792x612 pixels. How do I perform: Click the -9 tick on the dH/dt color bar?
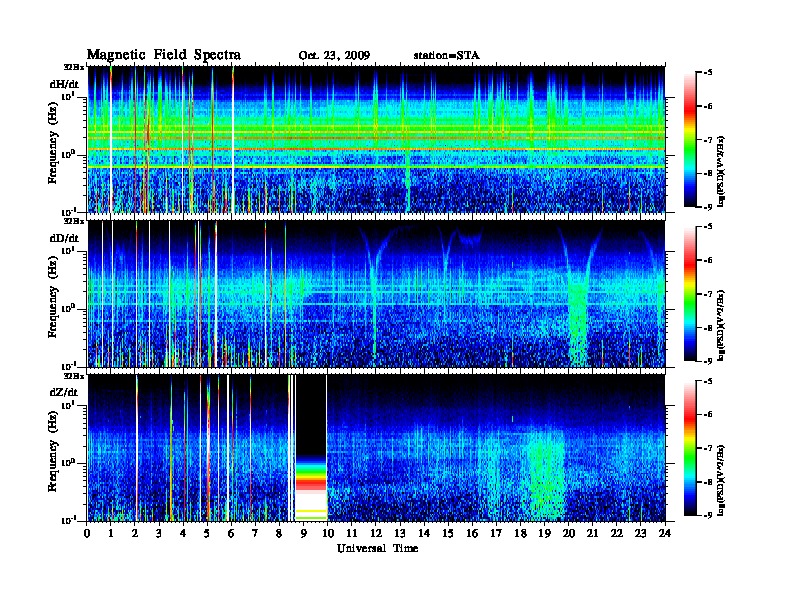click(x=708, y=207)
